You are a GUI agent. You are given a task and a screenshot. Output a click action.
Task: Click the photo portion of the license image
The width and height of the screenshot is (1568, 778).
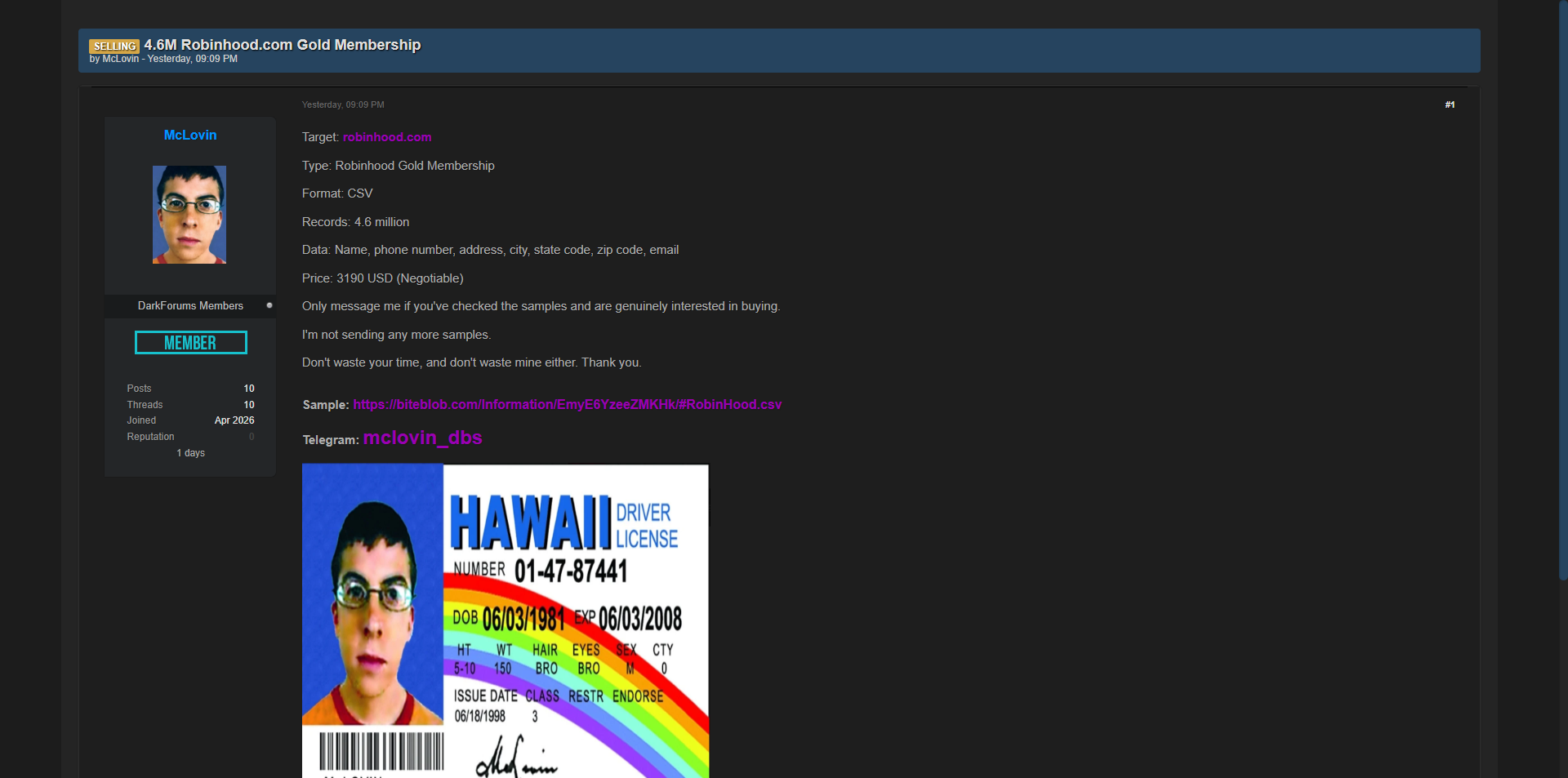(x=372, y=596)
